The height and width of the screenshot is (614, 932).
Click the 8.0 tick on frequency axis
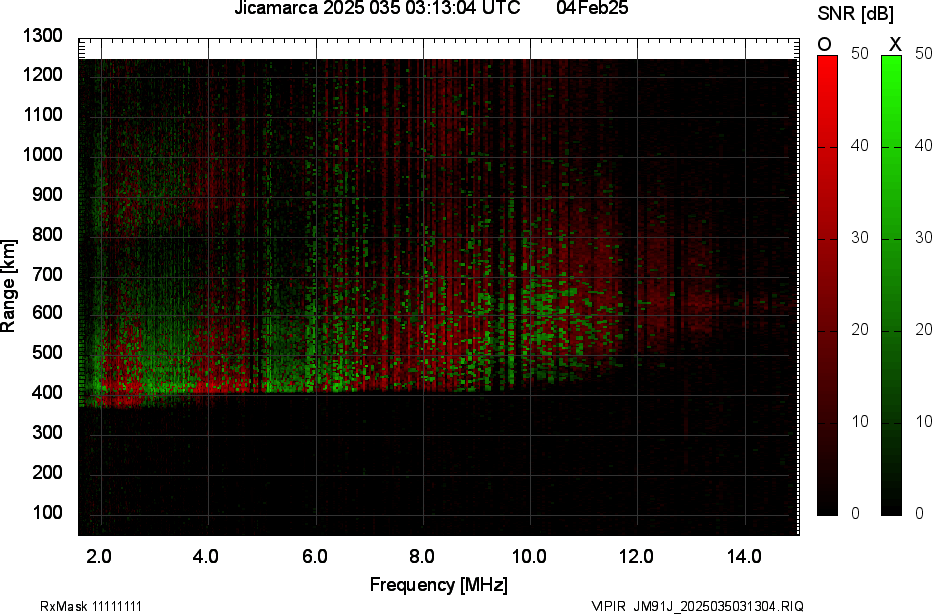pyautogui.click(x=423, y=556)
